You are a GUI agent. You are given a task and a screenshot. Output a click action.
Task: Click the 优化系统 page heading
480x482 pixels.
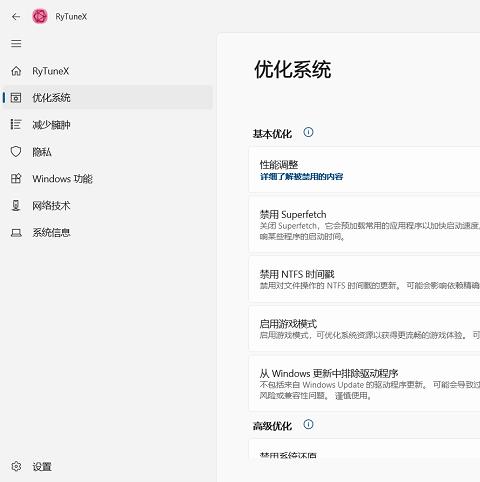click(293, 69)
